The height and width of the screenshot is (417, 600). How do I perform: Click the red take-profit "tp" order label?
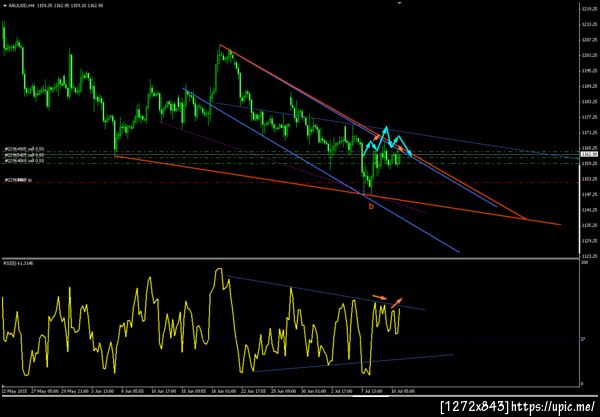18,180
